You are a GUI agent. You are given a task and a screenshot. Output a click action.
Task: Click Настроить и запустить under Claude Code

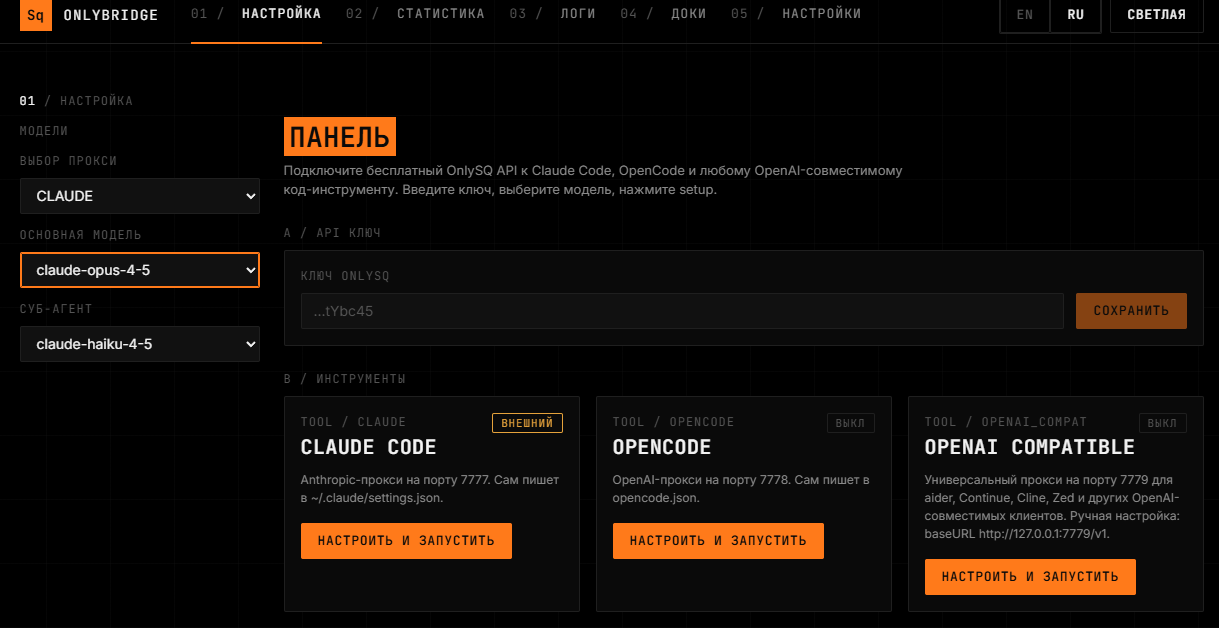coord(406,541)
